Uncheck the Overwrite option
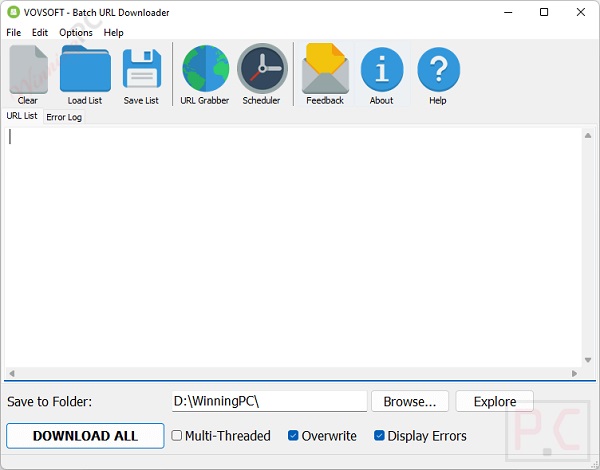Viewport: 600px width, 470px height. tap(293, 435)
